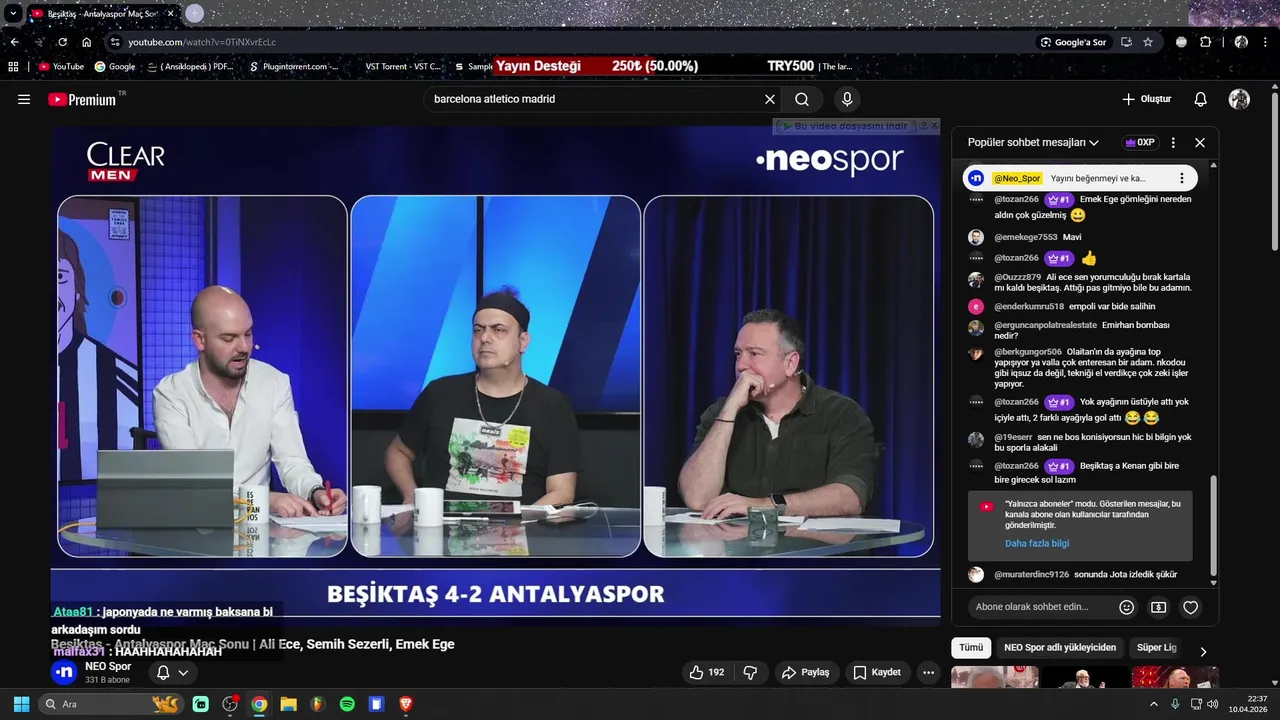Start voice search with the microphone
Image resolution: width=1280 pixels, height=720 pixels.
pos(847,99)
